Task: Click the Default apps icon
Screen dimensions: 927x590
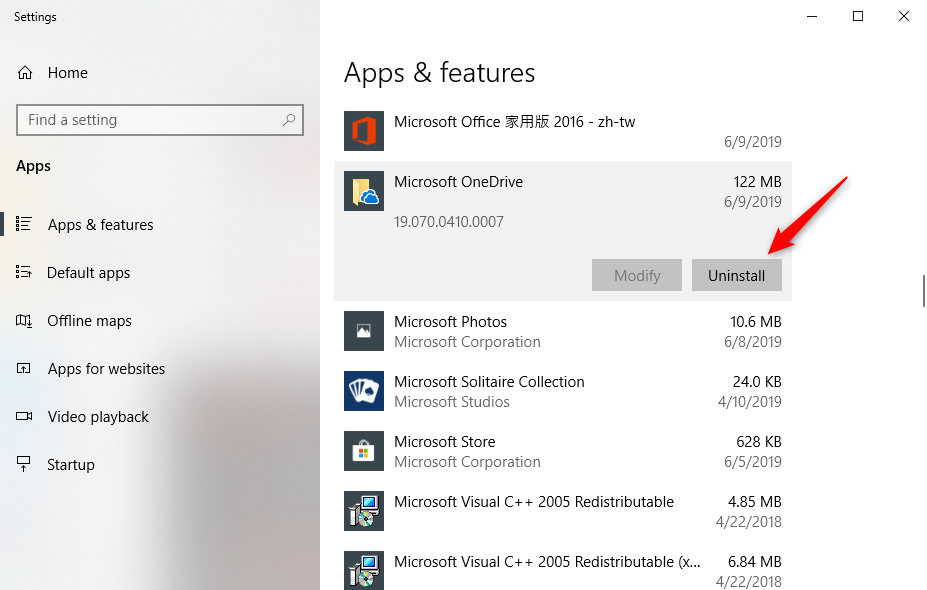Action: coord(24,272)
